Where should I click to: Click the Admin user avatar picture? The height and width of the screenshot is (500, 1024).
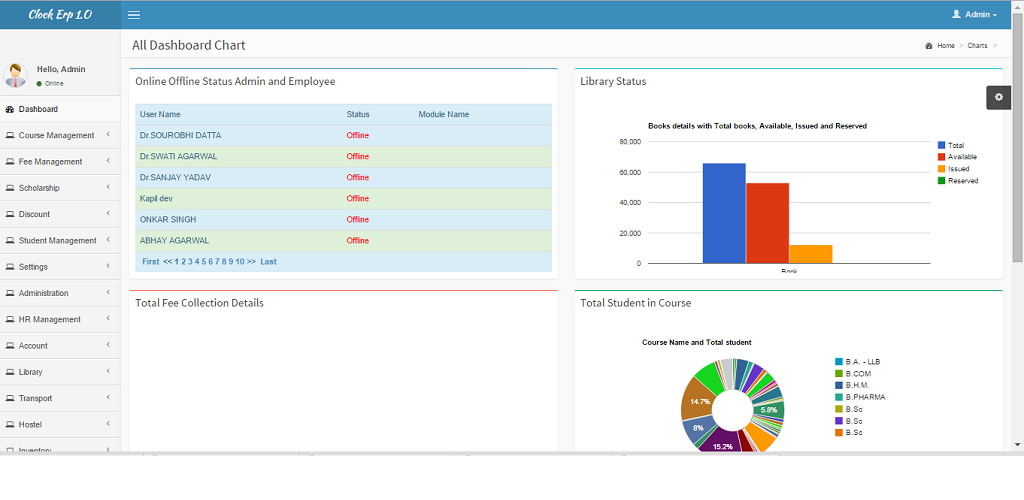(16, 76)
